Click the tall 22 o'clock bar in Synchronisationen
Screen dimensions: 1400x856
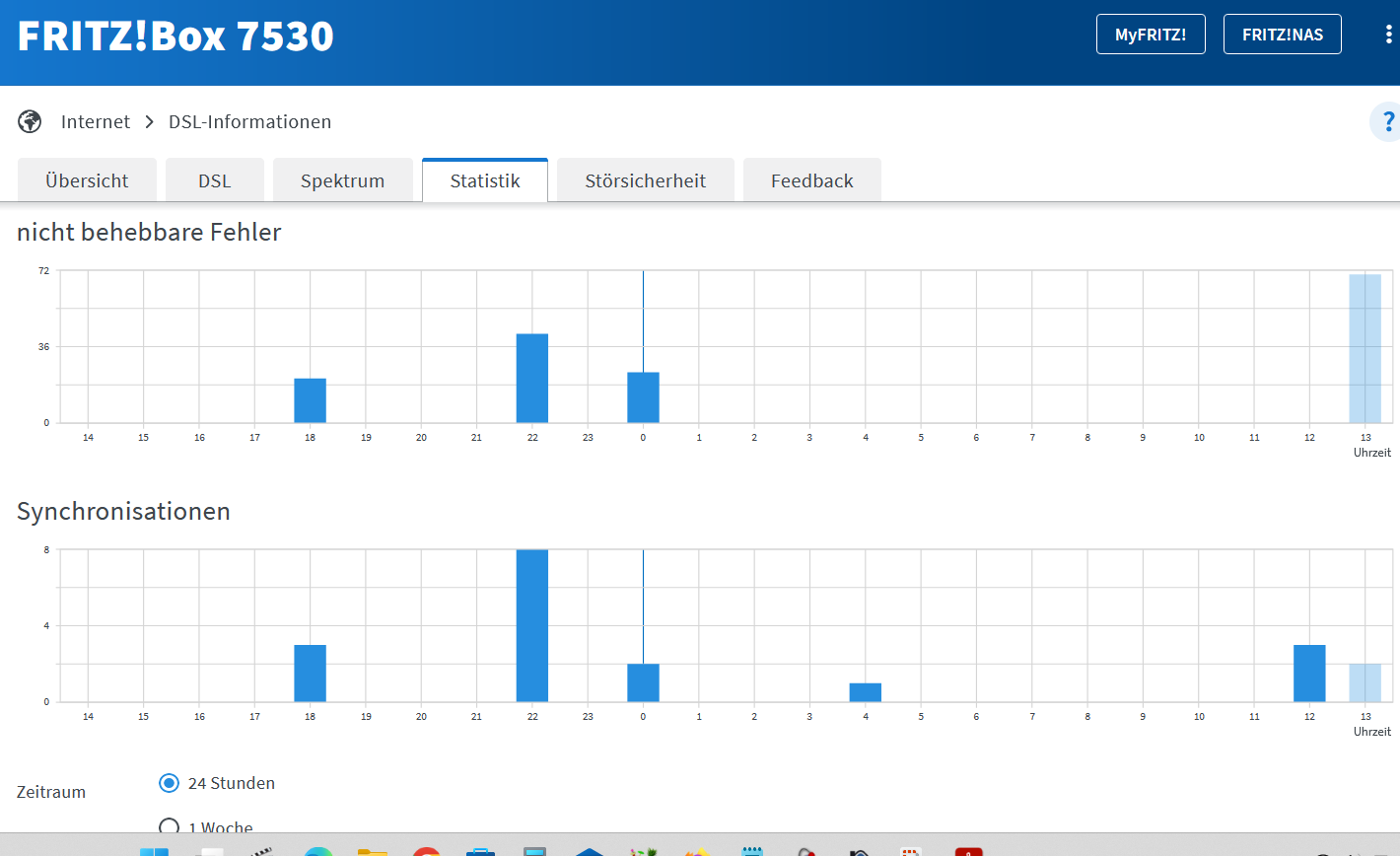click(x=532, y=625)
